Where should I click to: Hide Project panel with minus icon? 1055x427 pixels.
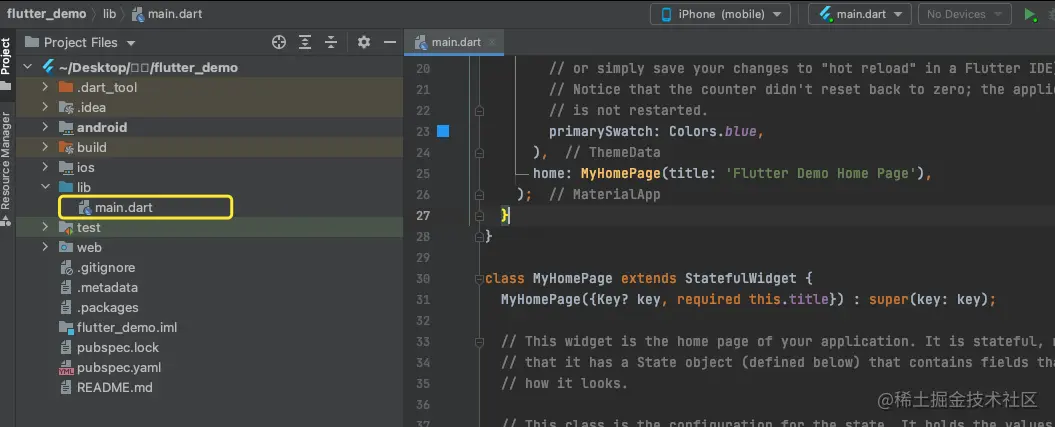coord(390,42)
